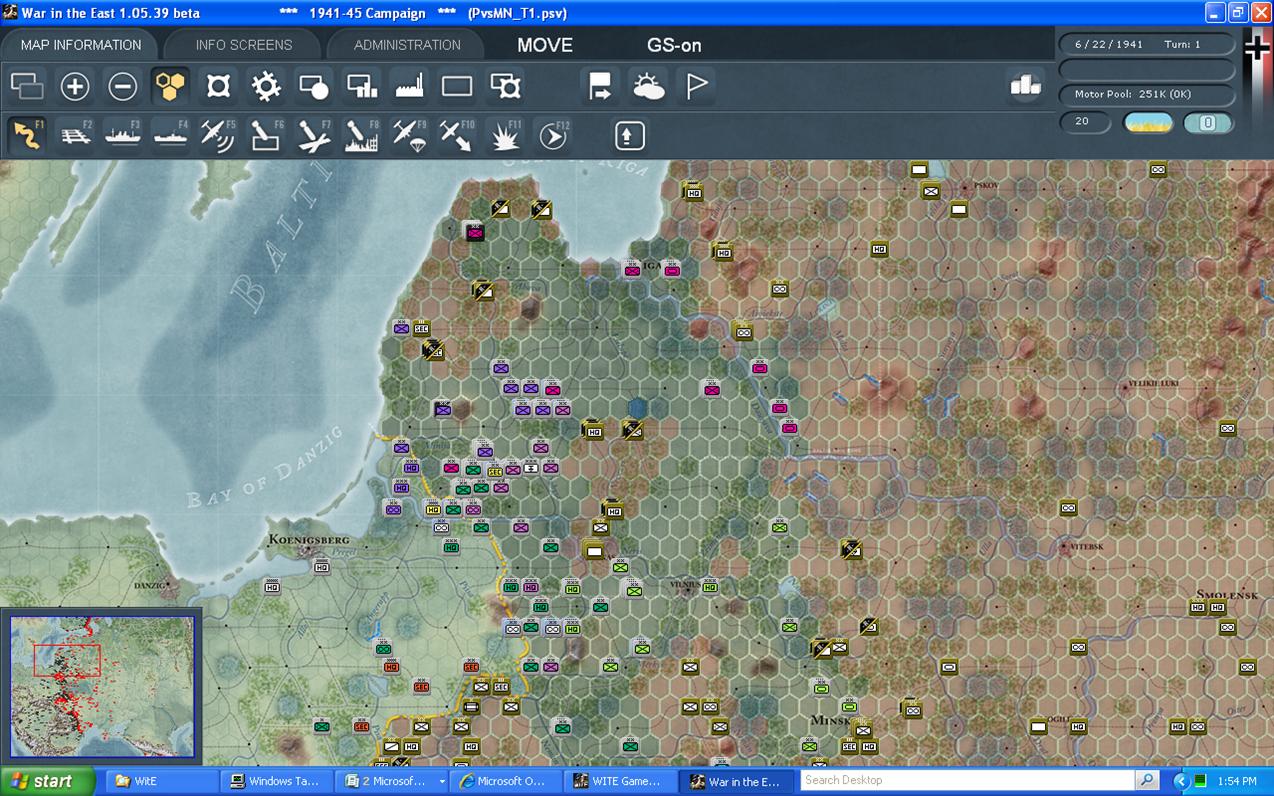Select the F11 explosion icon
1274x796 pixels.
click(505, 134)
